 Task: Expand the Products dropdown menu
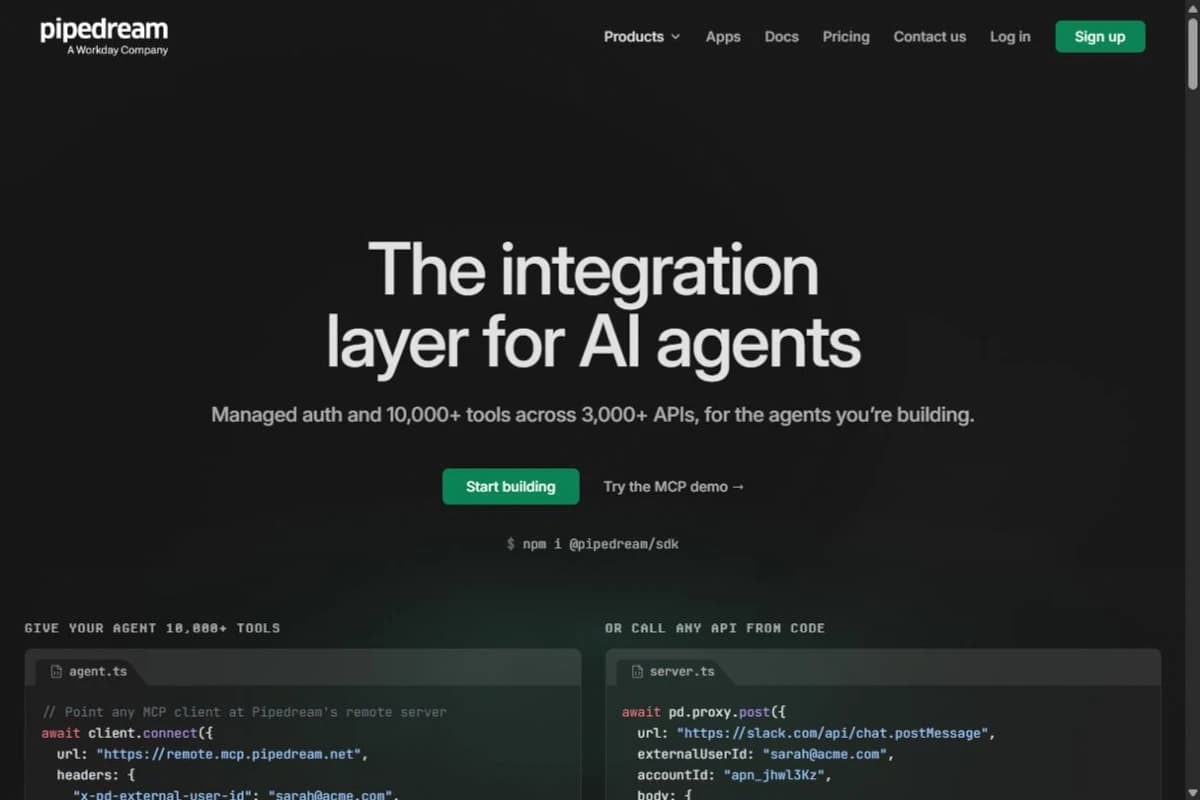(642, 36)
